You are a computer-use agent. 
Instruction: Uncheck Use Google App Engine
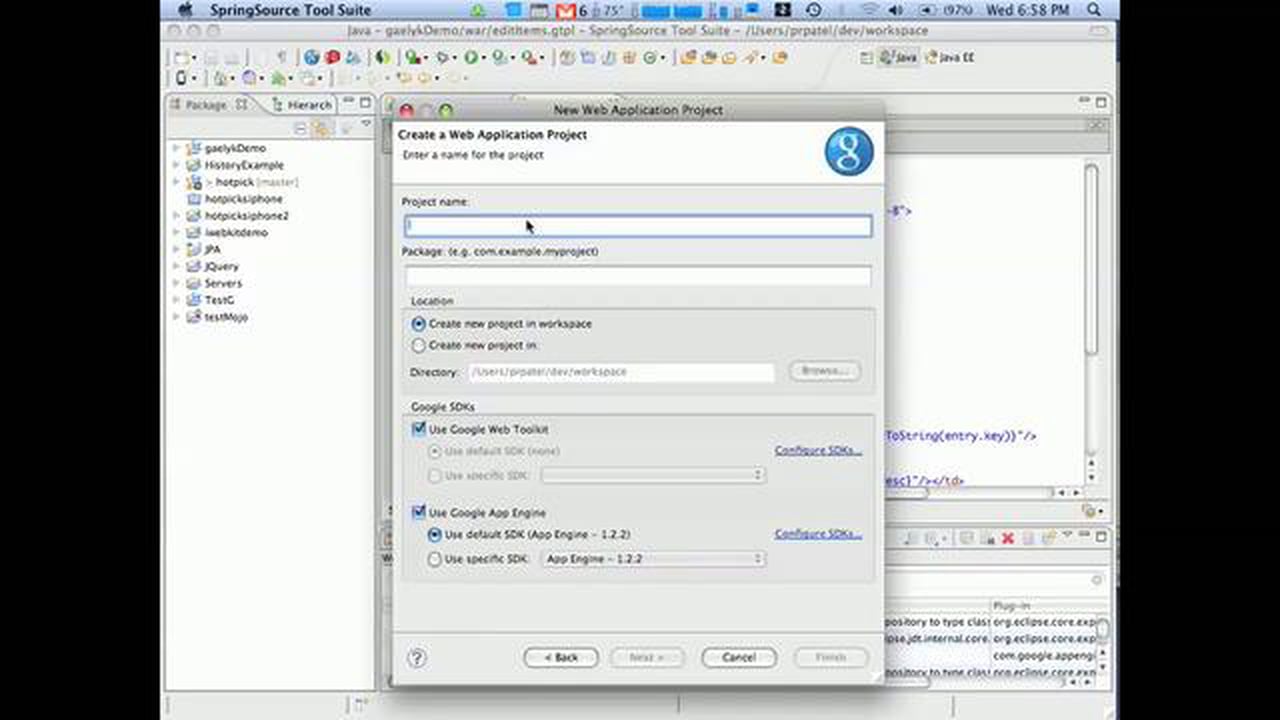pos(418,512)
